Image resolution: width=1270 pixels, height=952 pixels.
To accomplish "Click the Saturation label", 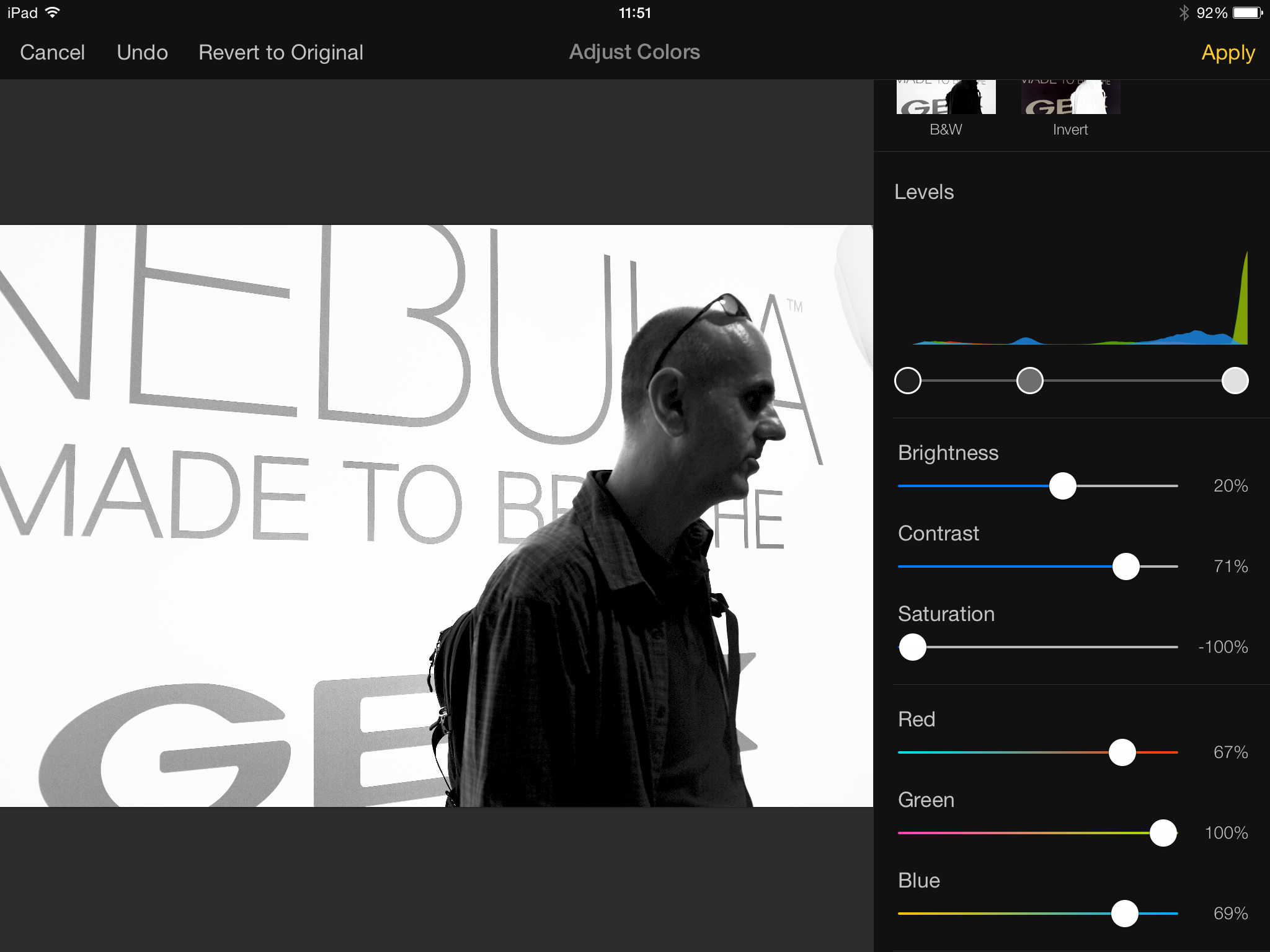I will pos(946,614).
